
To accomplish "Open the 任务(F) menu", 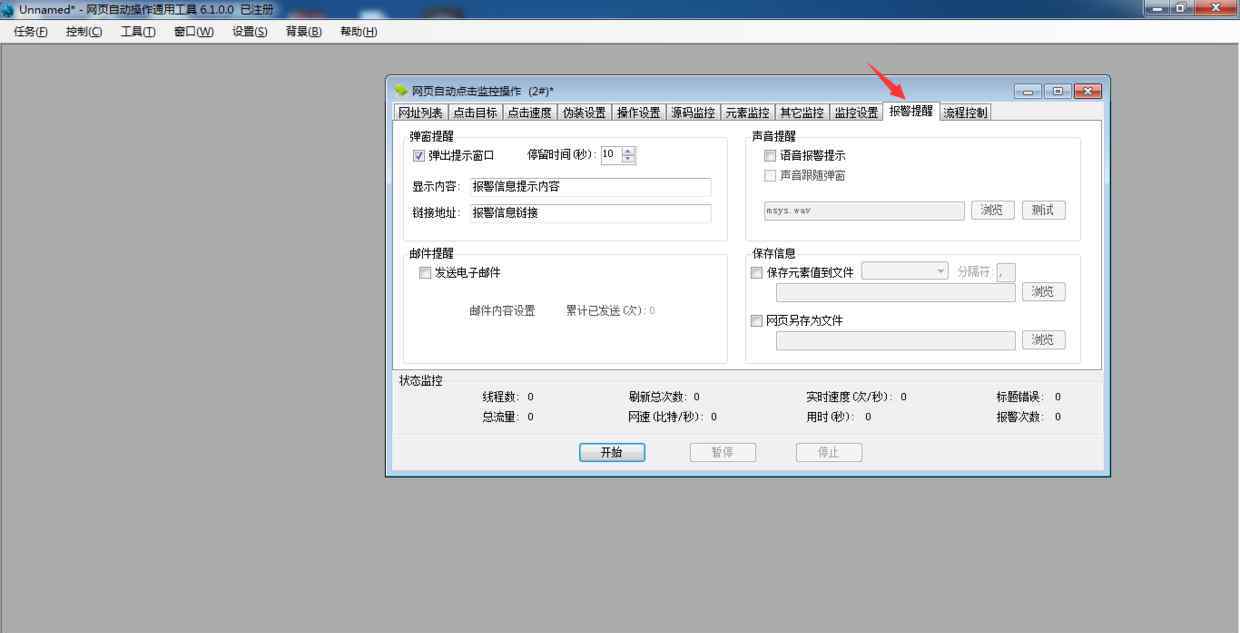I will (x=30, y=32).
